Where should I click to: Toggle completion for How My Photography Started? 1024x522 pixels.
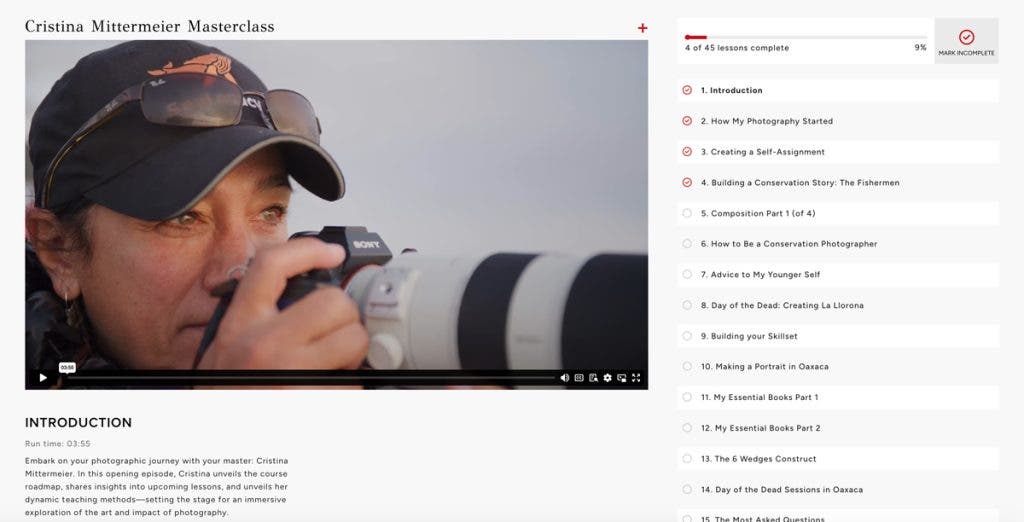(x=687, y=121)
